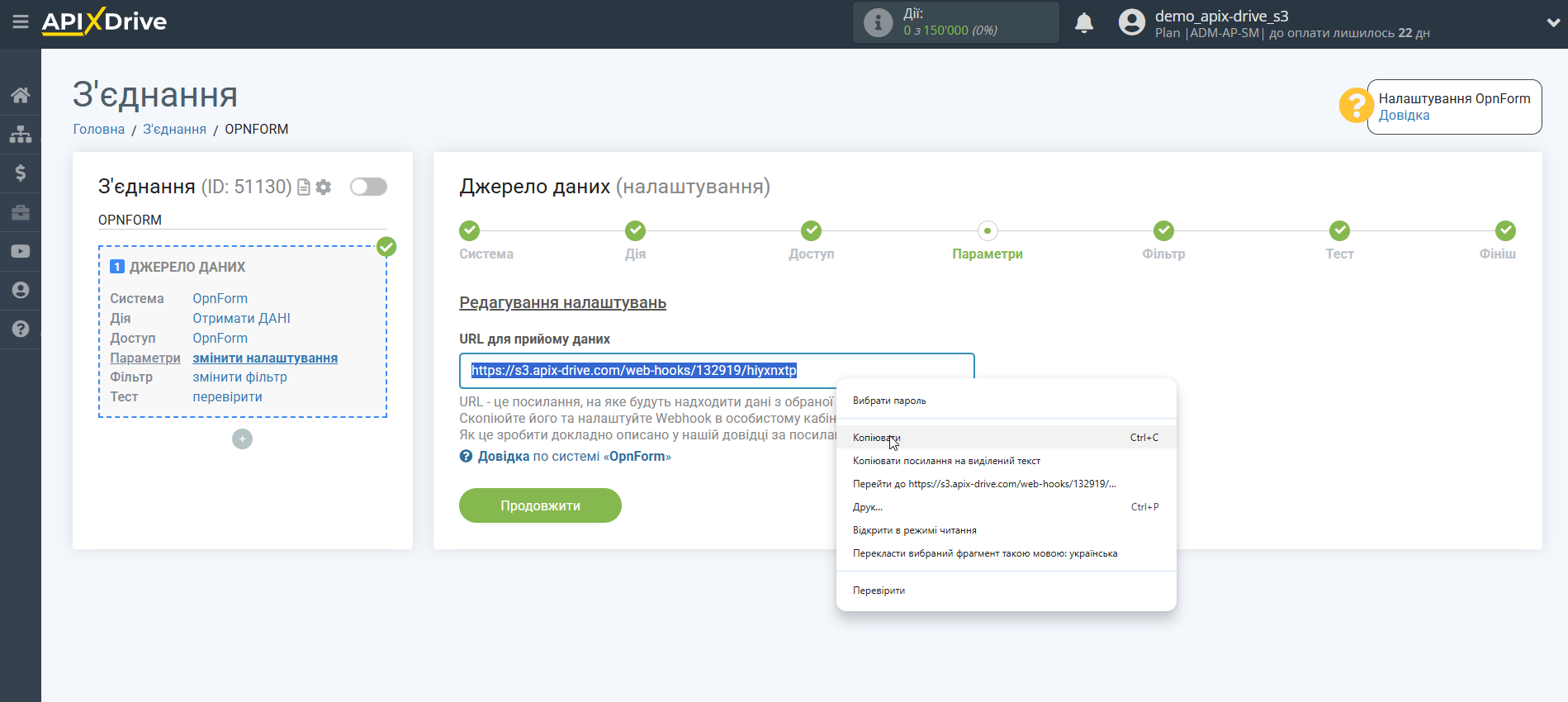Go to З'єднання breadcrumb
1568x702 pixels.
175,129
